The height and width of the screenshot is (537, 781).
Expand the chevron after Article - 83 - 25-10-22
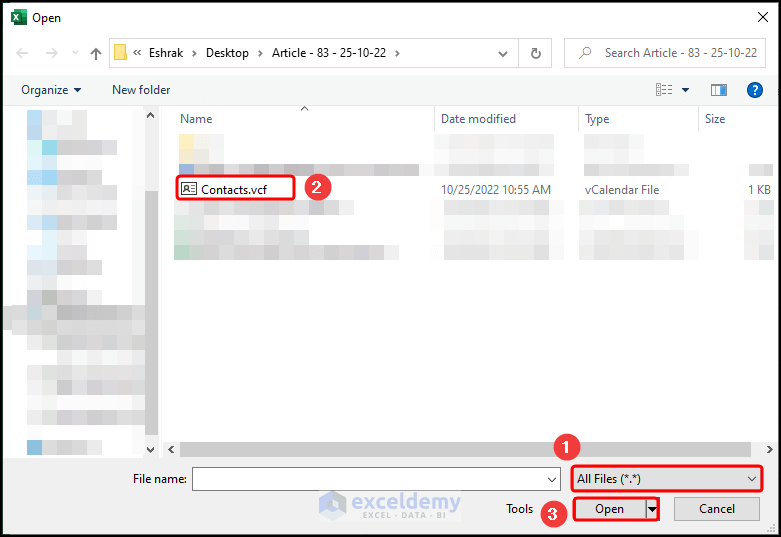click(397, 53)
